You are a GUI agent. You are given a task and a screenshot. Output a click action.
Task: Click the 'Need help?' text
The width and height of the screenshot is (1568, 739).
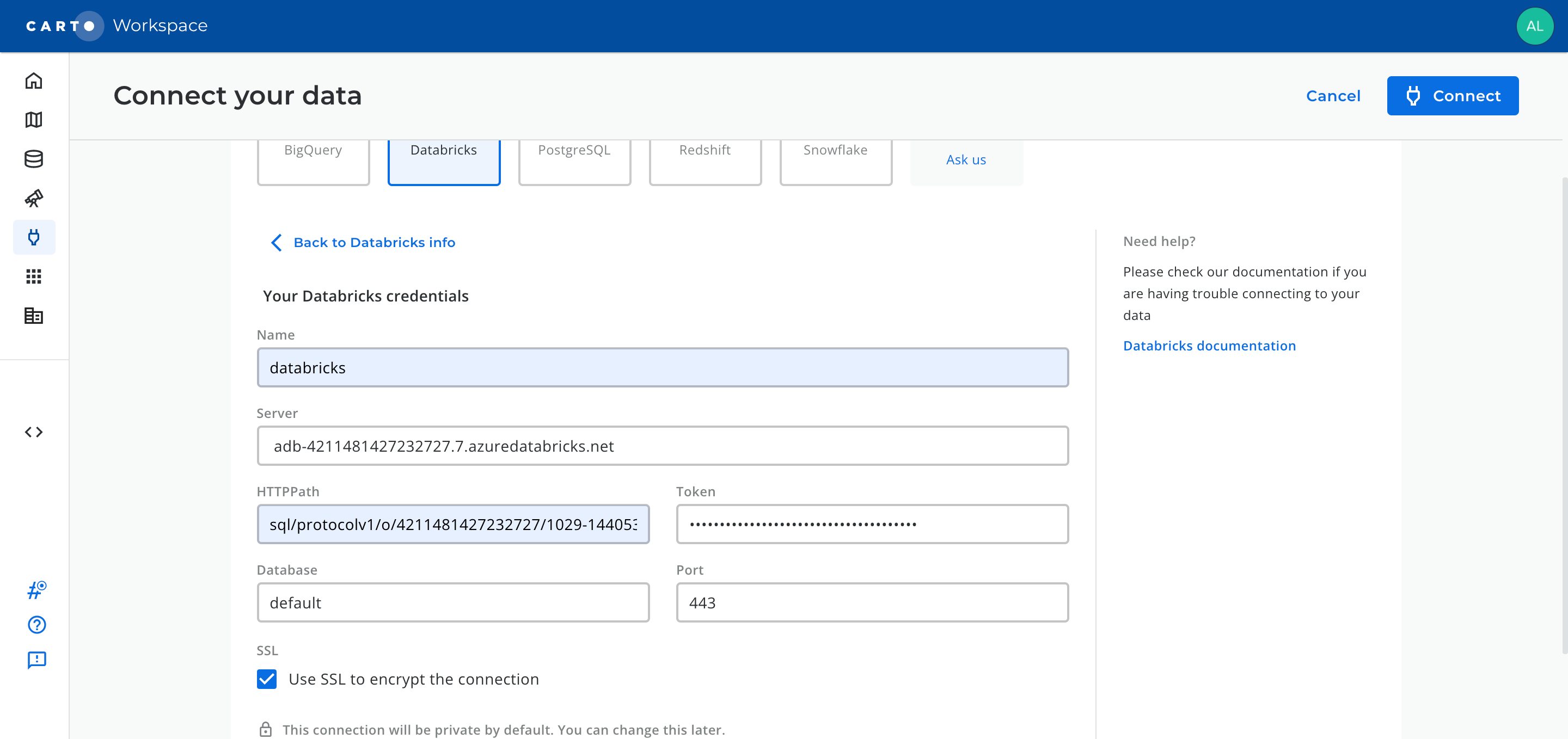(1159, 242)
